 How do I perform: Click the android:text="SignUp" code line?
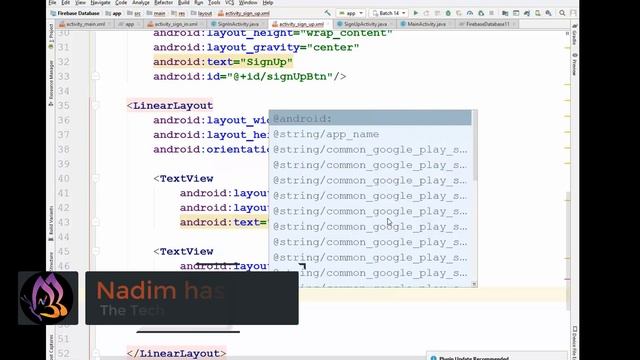tap(223, 62)
